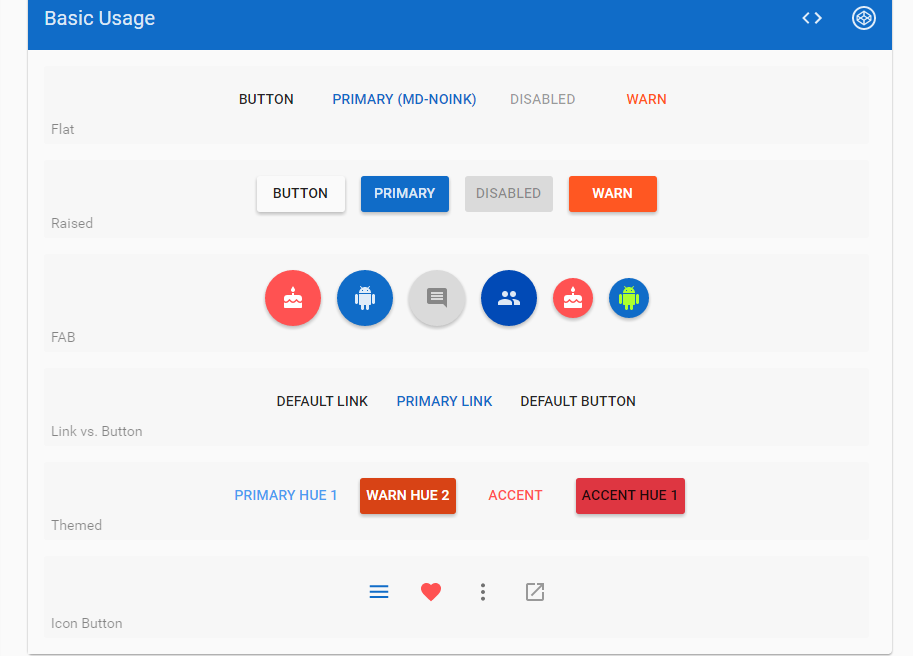Click the dark blue people FAB
The image size is (913, 656).
(509, 299)
